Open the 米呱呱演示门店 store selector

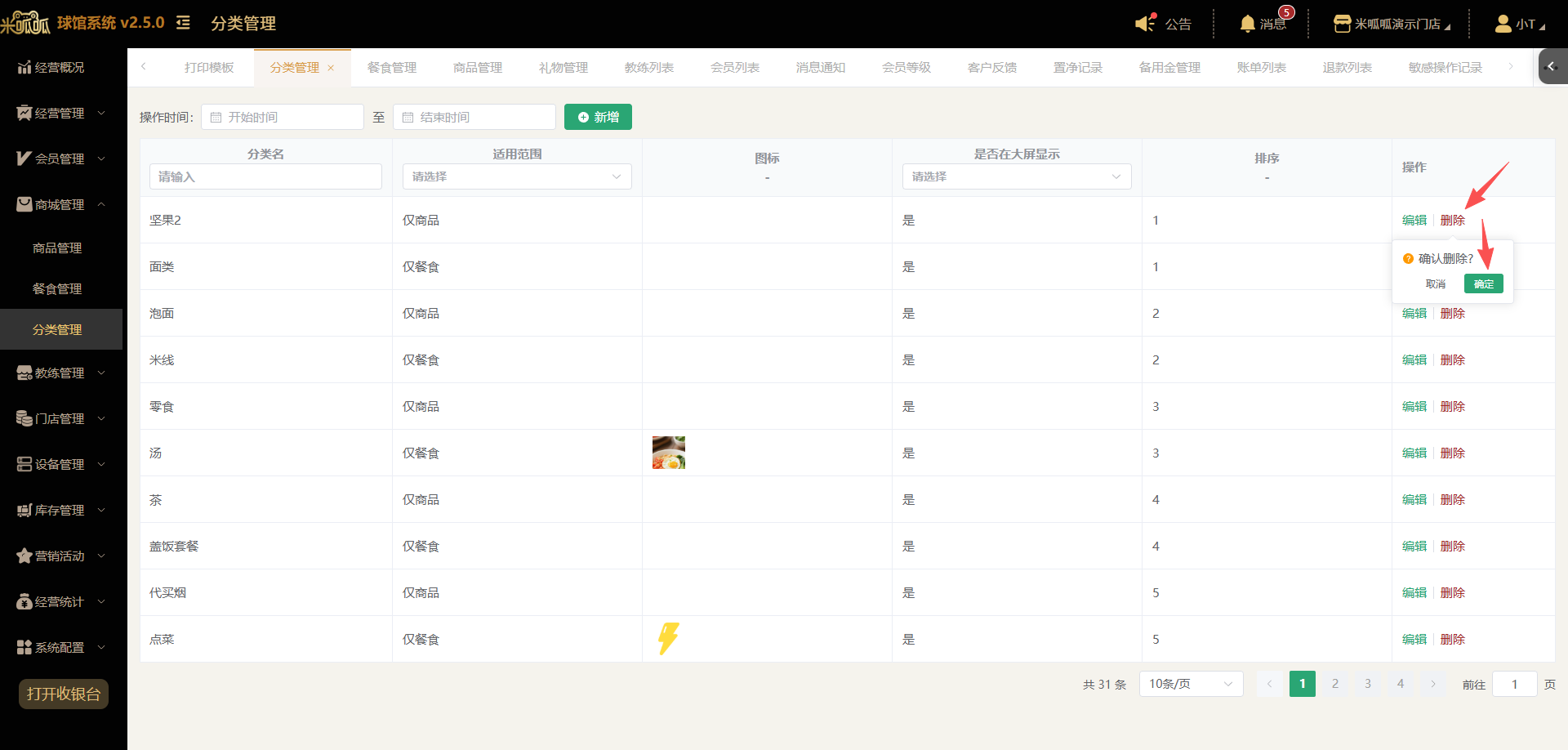[1392, 24]
